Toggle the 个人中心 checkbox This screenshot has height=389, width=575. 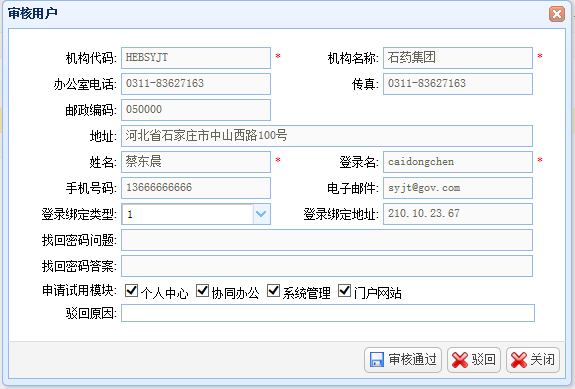click(x=131, y=290)
